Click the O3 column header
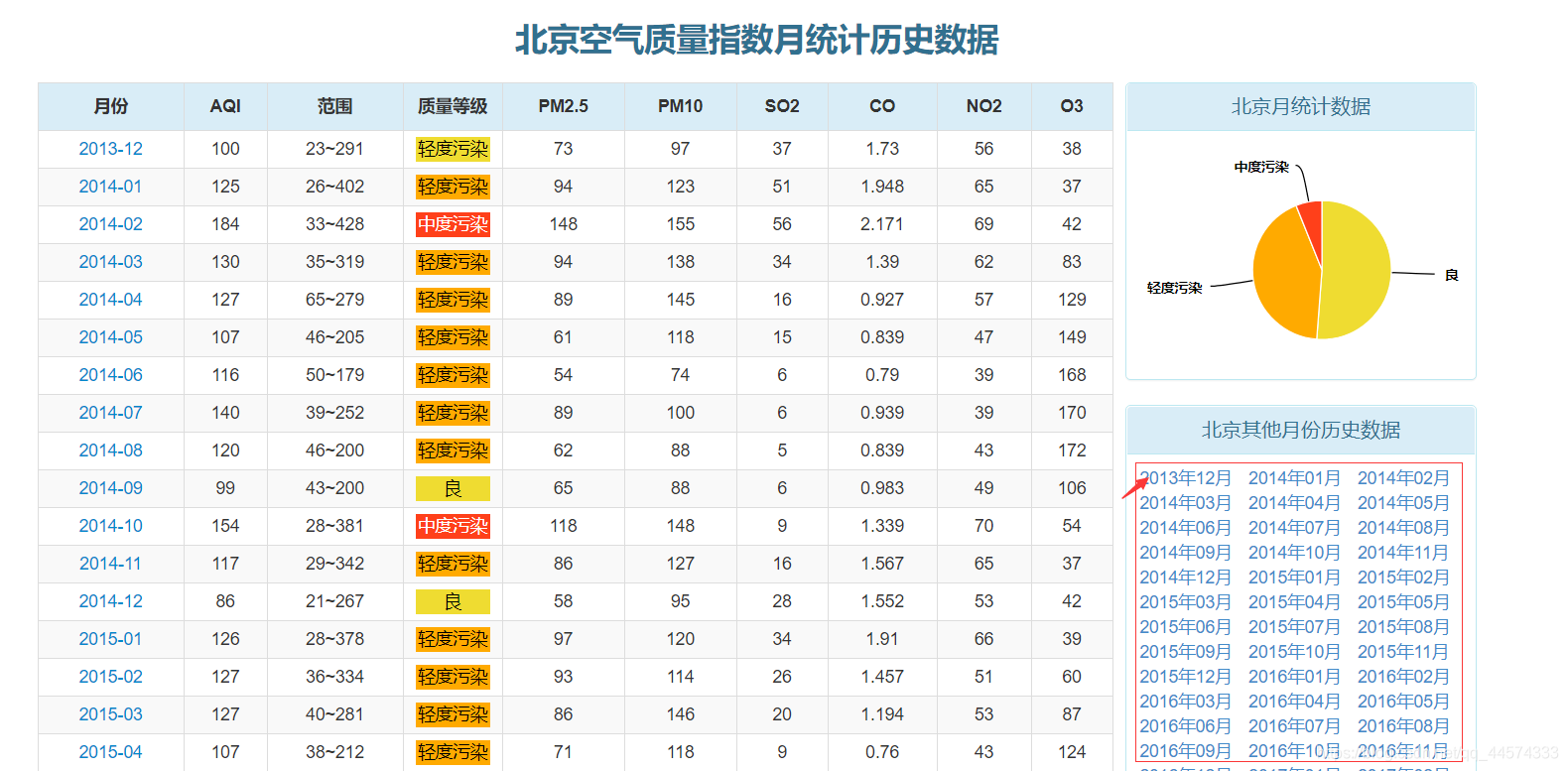Viewport: 1568px width, 771px height. pyautogui.click(x=1072, y=106)
